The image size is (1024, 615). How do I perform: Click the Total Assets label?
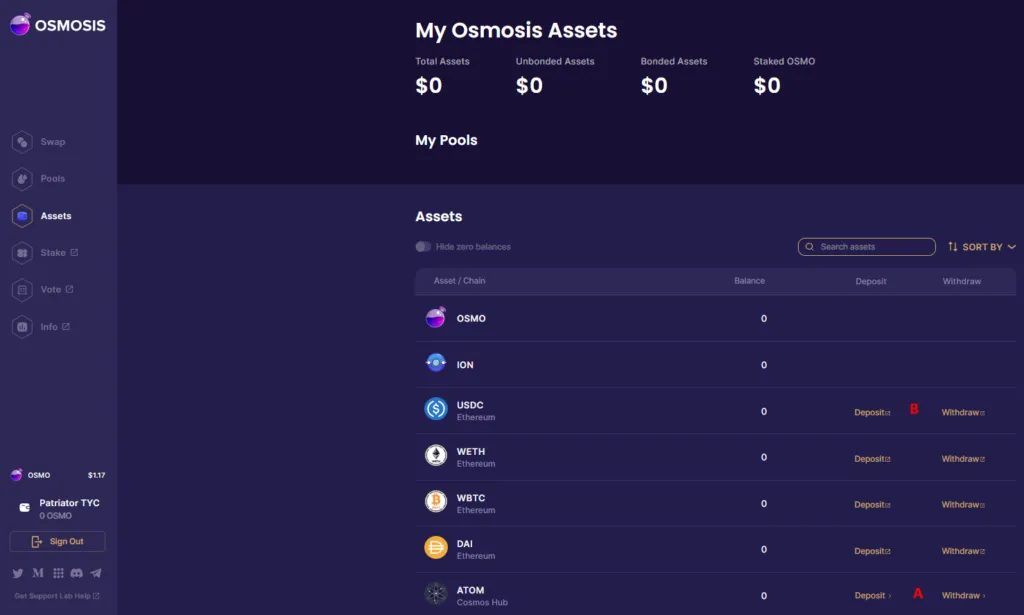click(442, 61)
